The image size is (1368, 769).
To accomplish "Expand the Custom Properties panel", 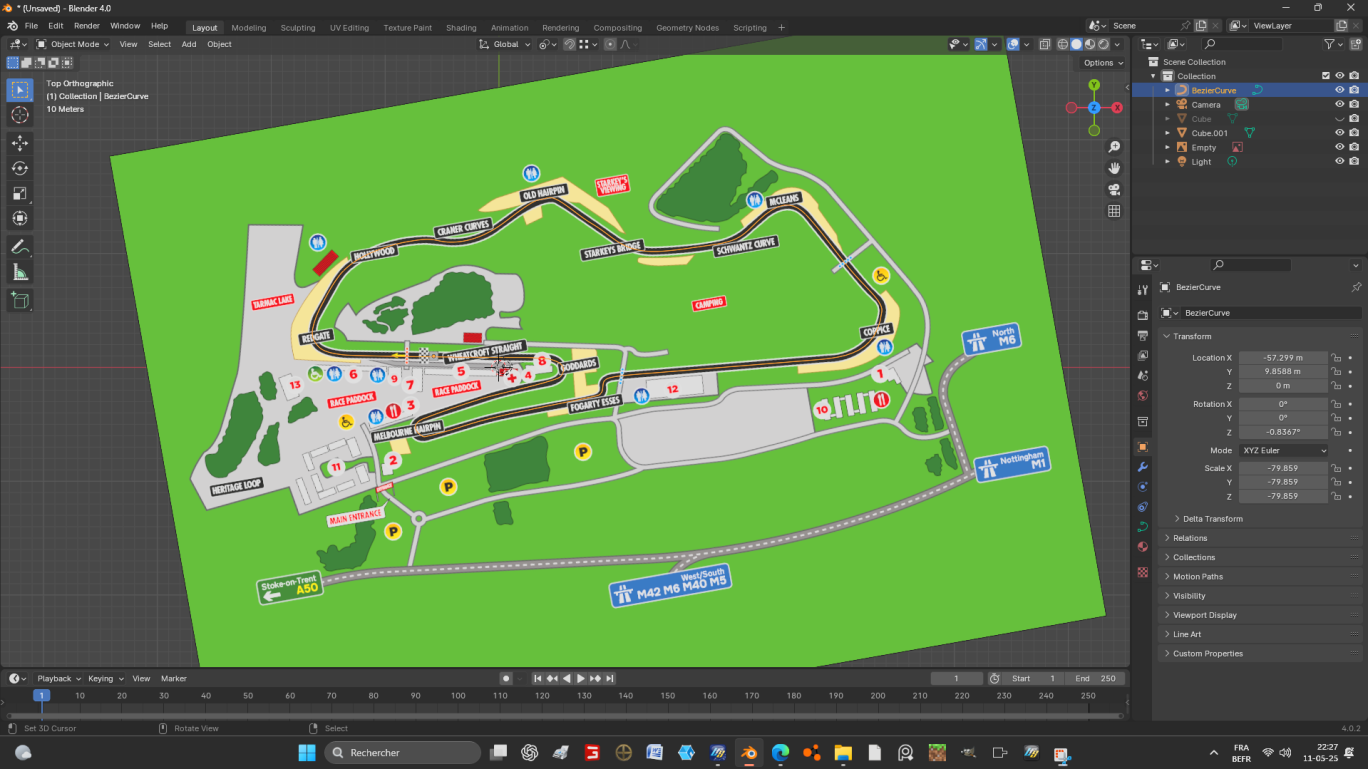I will click(1260, 654).
